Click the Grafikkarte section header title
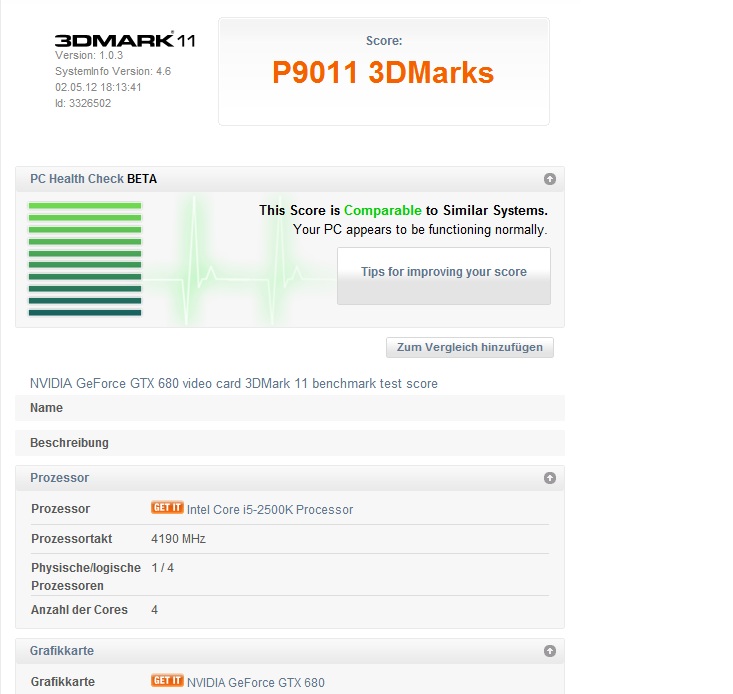The height and width of the screenshot is (694, 733). click(x=62, y=651)
